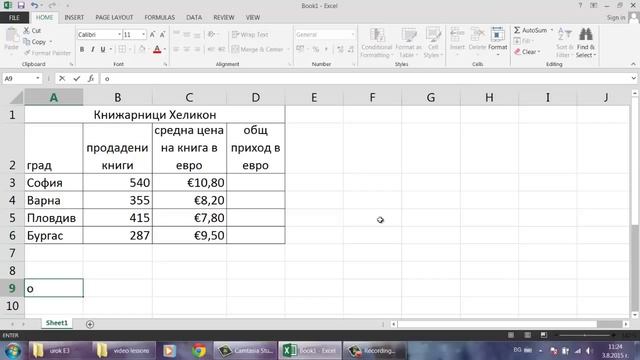This screenshot has width=640, height=360.
Task: Switch to Page Break Preview in status bar
Action: point(544,335)
